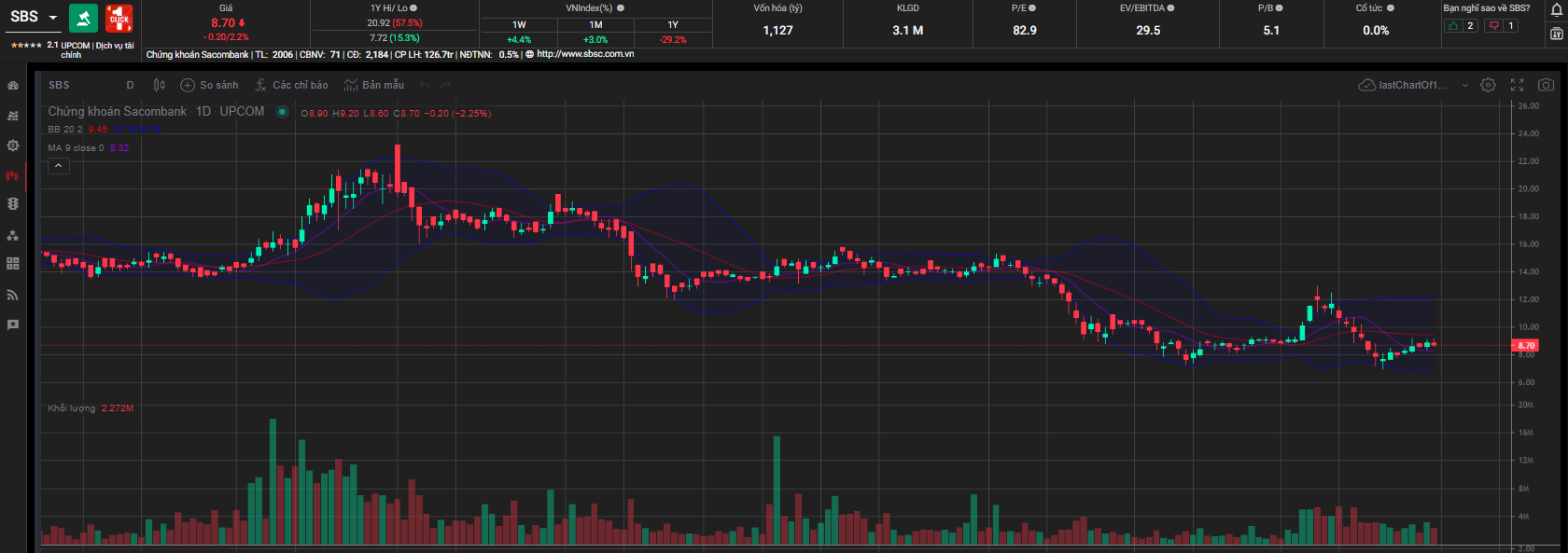Open the traffic light sidebar icon
The width and height of the screenshot is (1568, 553).
point(13,203)
